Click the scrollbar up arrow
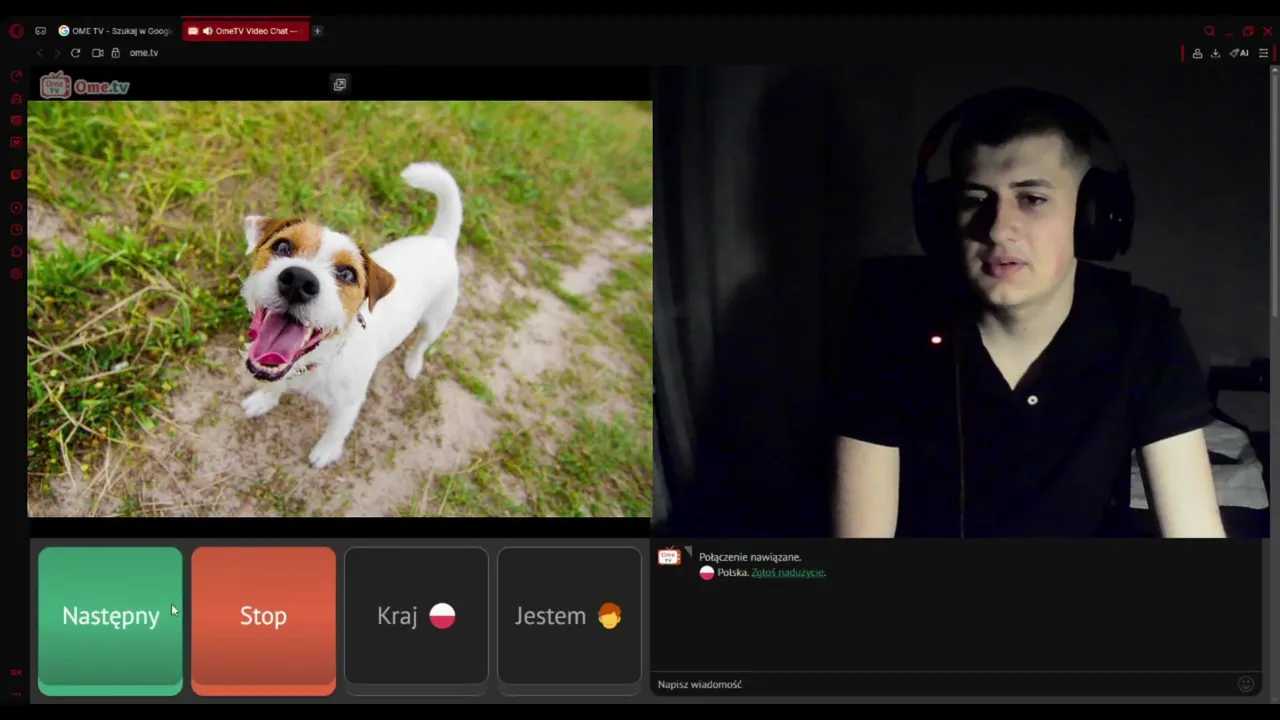 click(1274, 71)
